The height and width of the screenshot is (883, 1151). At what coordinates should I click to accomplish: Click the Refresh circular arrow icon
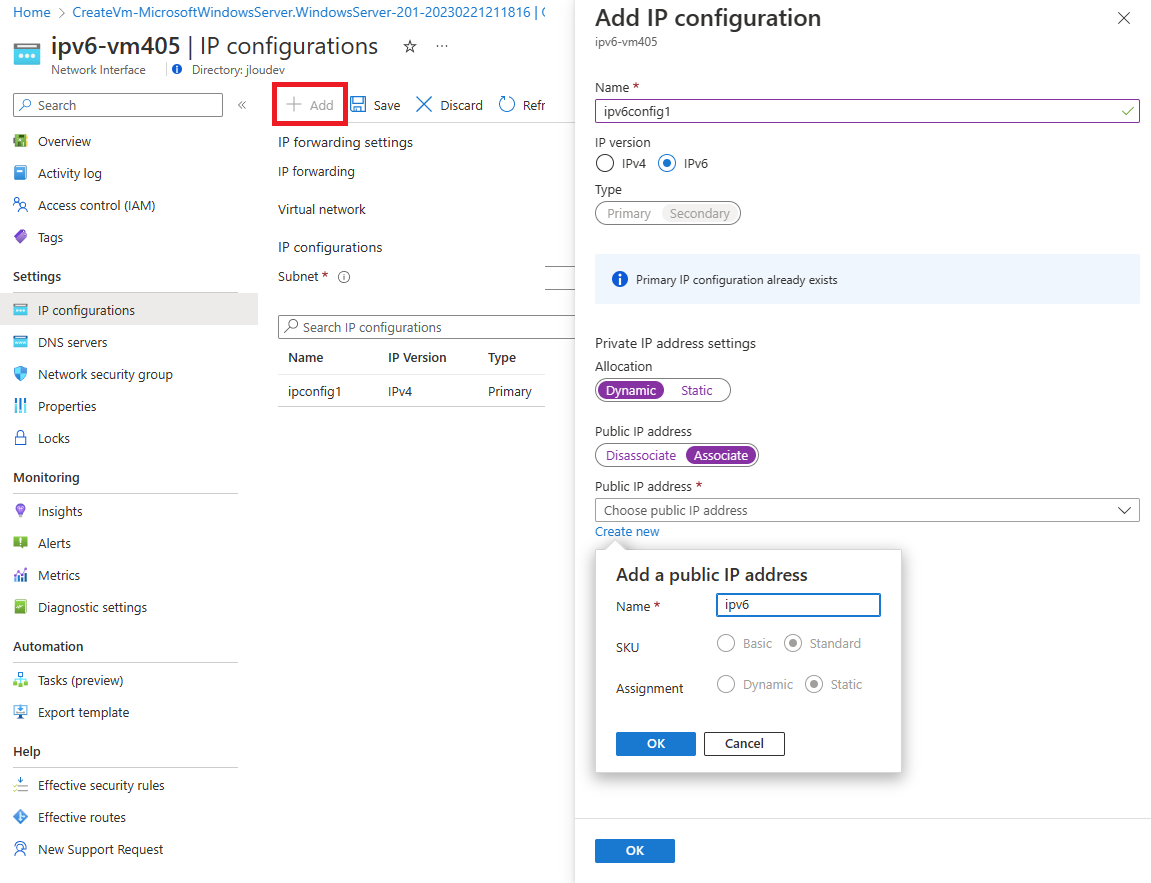[506, 104]
